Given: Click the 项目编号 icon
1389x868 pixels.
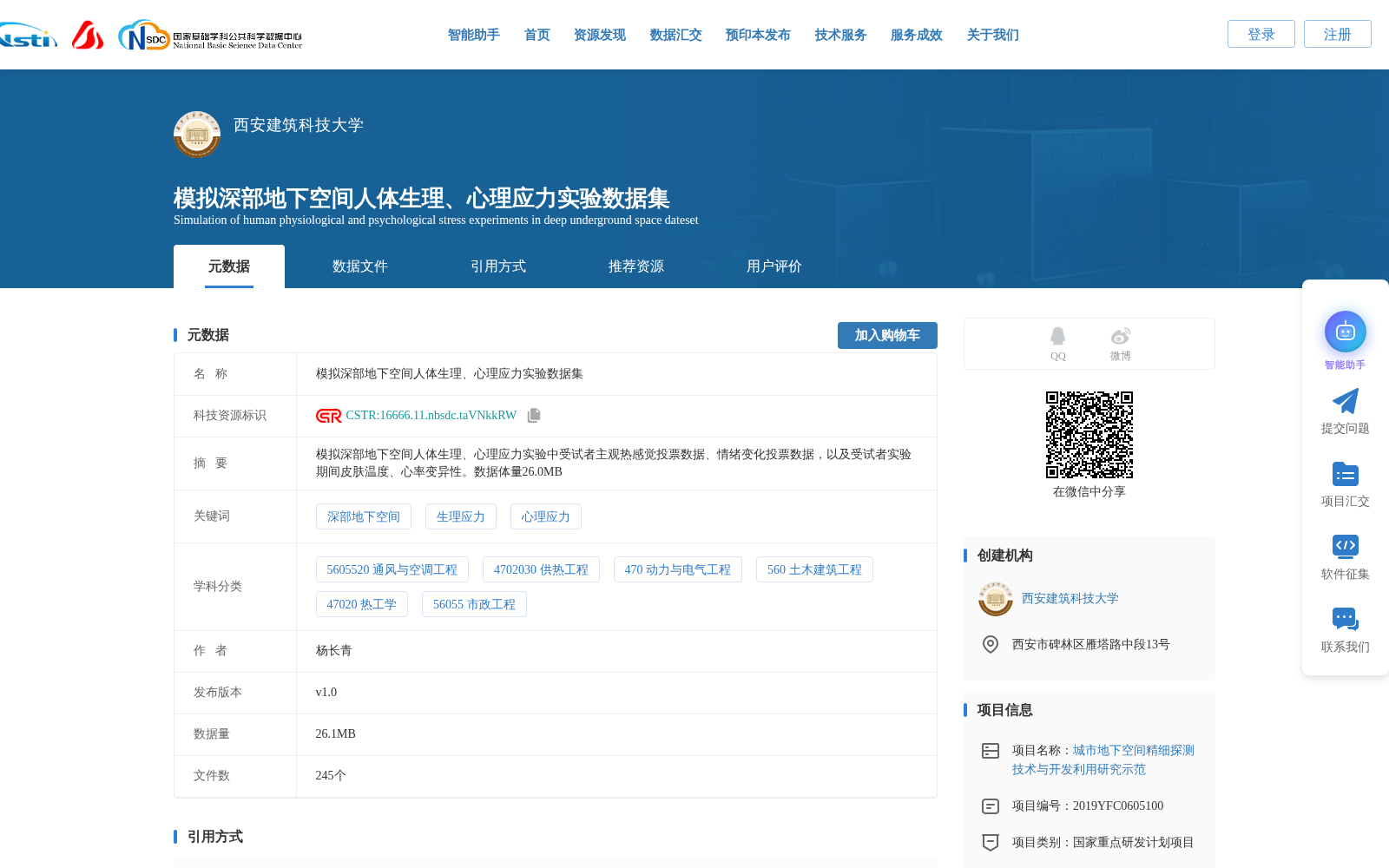Looking at the screenshot, I should click(x=991, y=806).
